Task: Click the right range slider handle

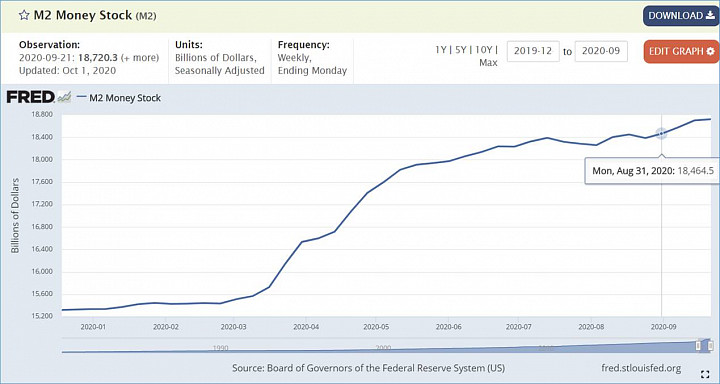Action: [x=710, y=345]
